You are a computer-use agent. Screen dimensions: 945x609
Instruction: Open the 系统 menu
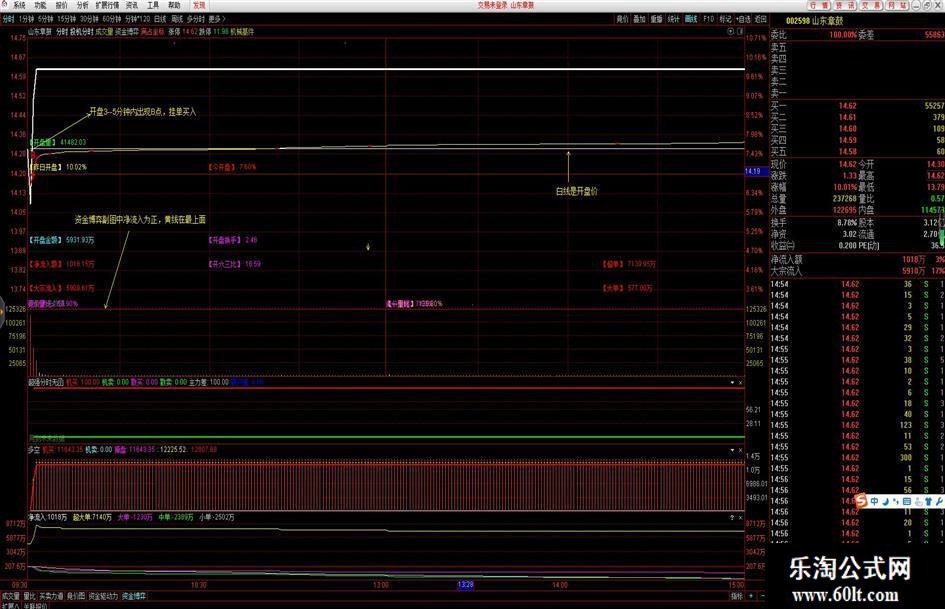(x=19, y=5)
